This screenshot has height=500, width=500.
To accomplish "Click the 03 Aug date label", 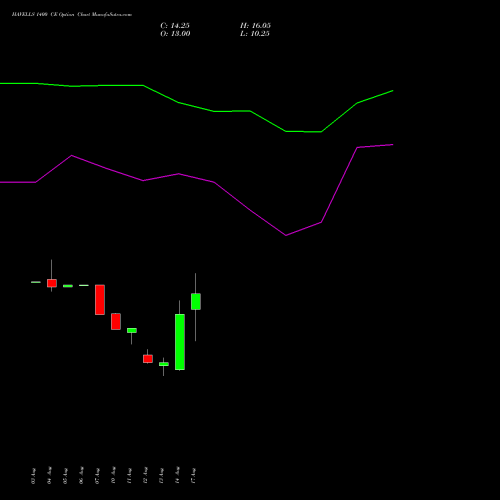I will point(33,476).
